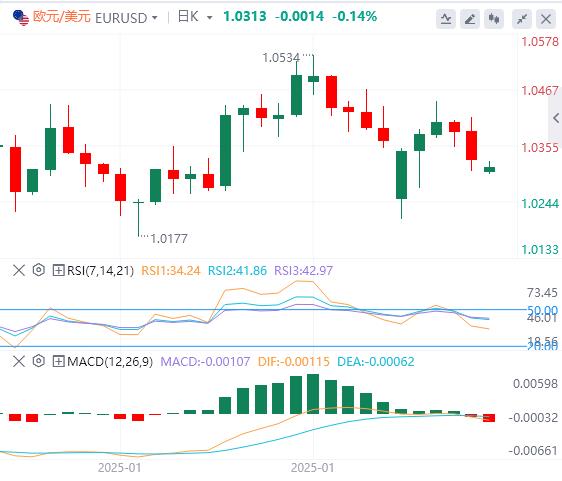Expand RSI panel with plus box

pyautogui.click(x=58, y=270)
